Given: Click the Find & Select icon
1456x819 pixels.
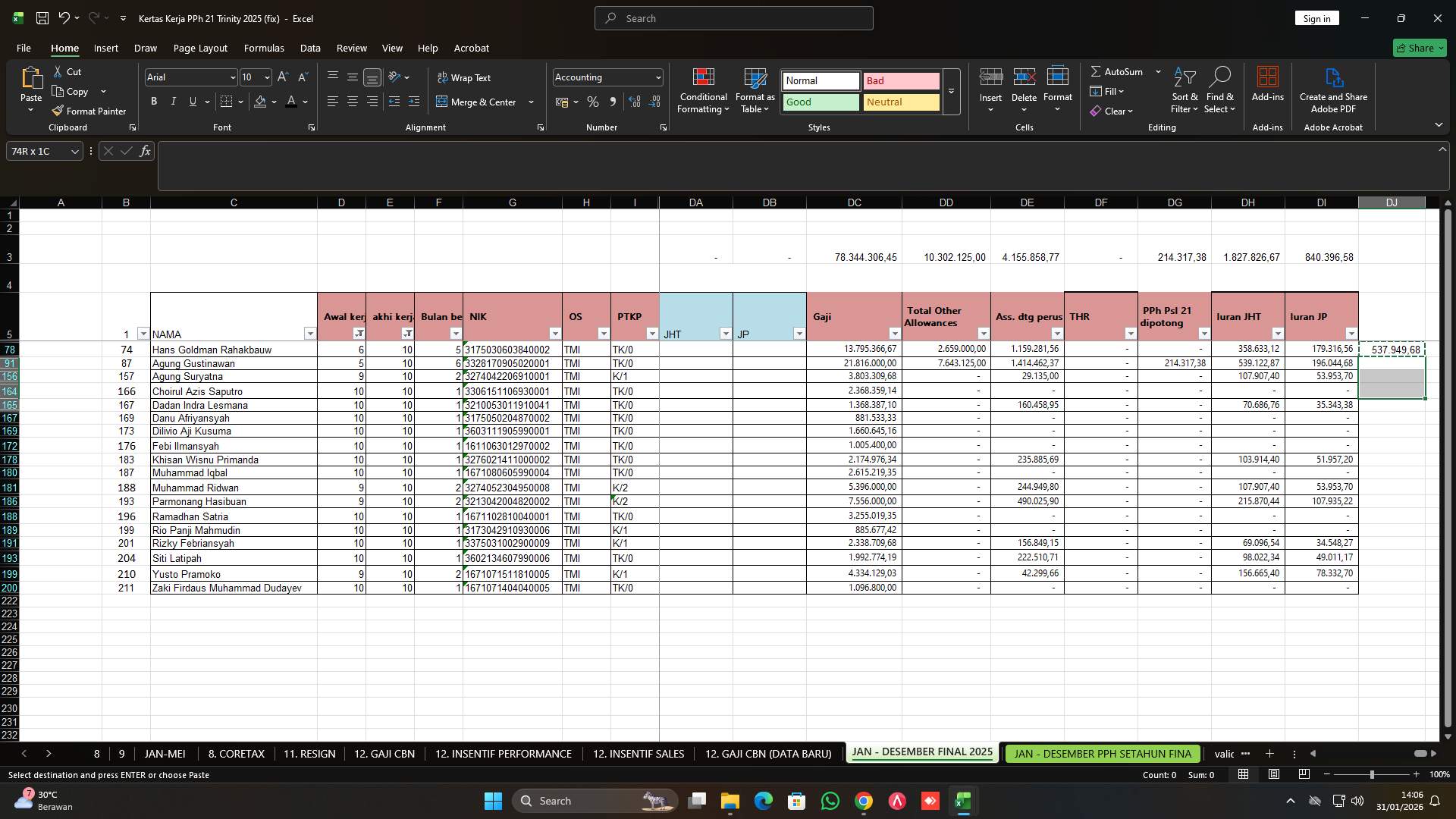Looking at the screenshot, I should [1219, 90].
